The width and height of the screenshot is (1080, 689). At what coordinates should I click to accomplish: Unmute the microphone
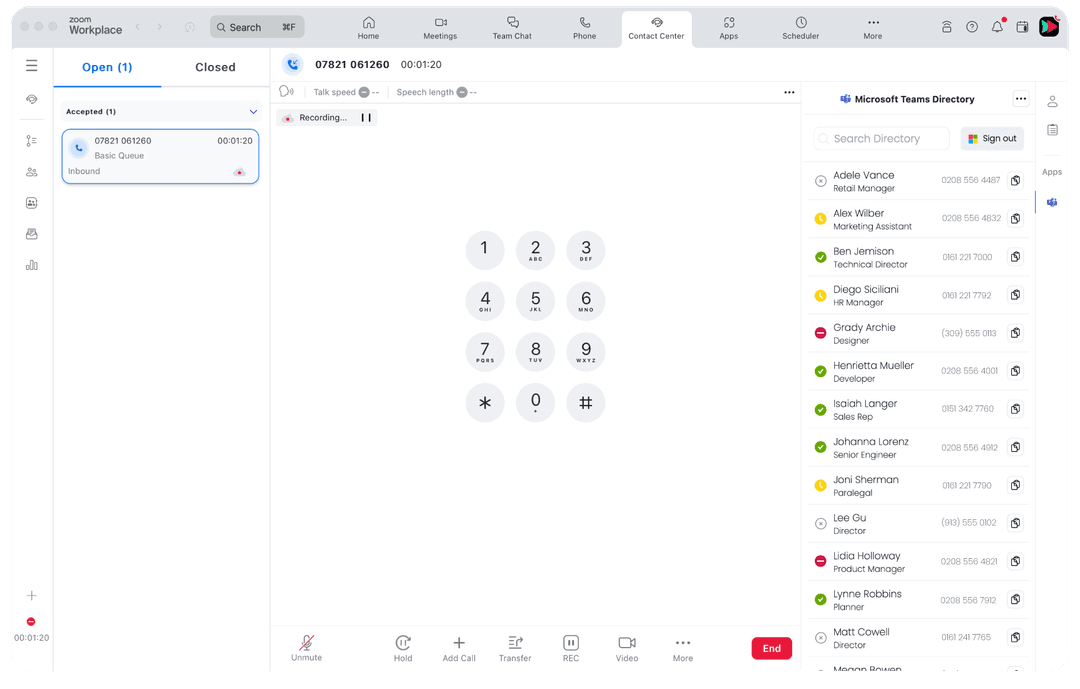tap(306, 647)
